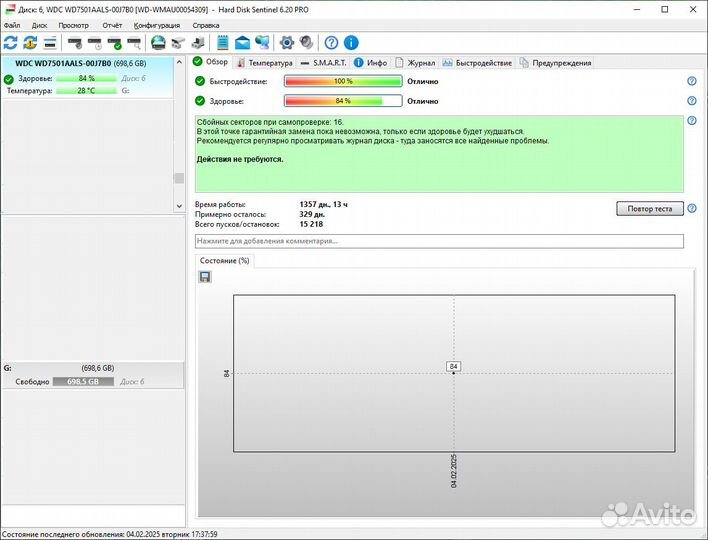Open the Файл menu
This screenshot has width=708, height=540.
click(12, 24)
